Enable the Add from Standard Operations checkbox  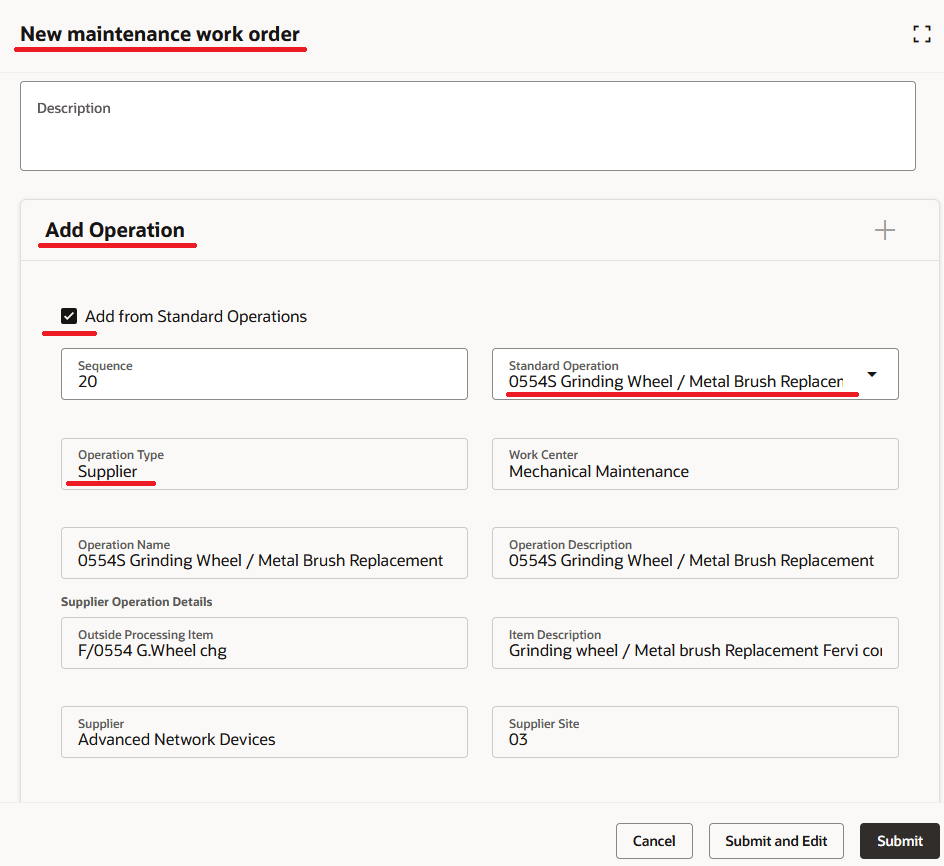click(69, 316)
